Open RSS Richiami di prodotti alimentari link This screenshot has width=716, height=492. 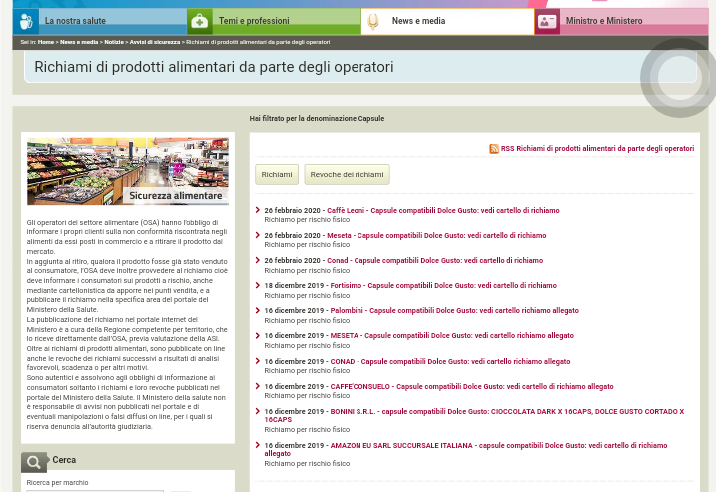(x=597, y=148)
